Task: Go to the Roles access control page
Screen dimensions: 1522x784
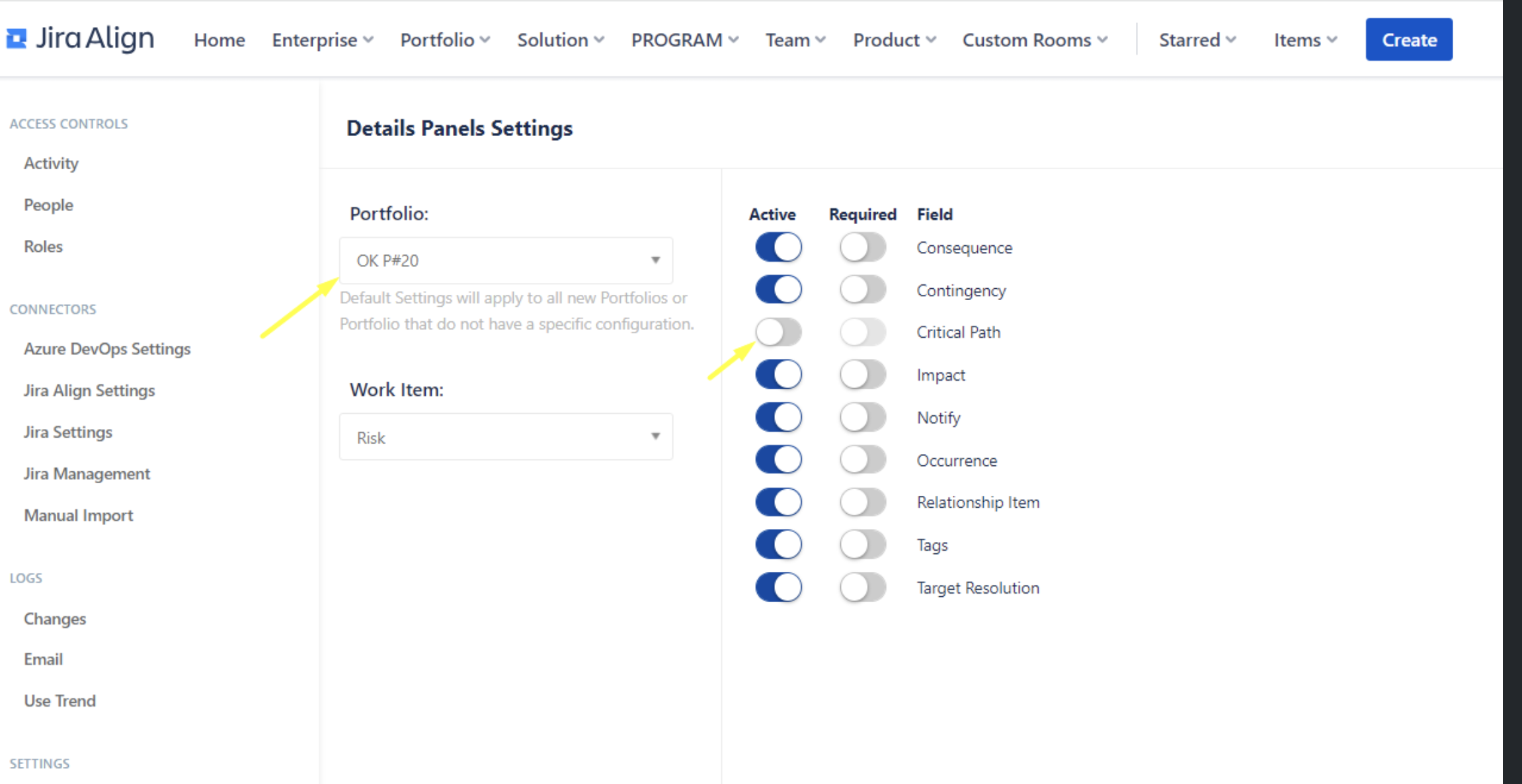Action: pos(43,247)
